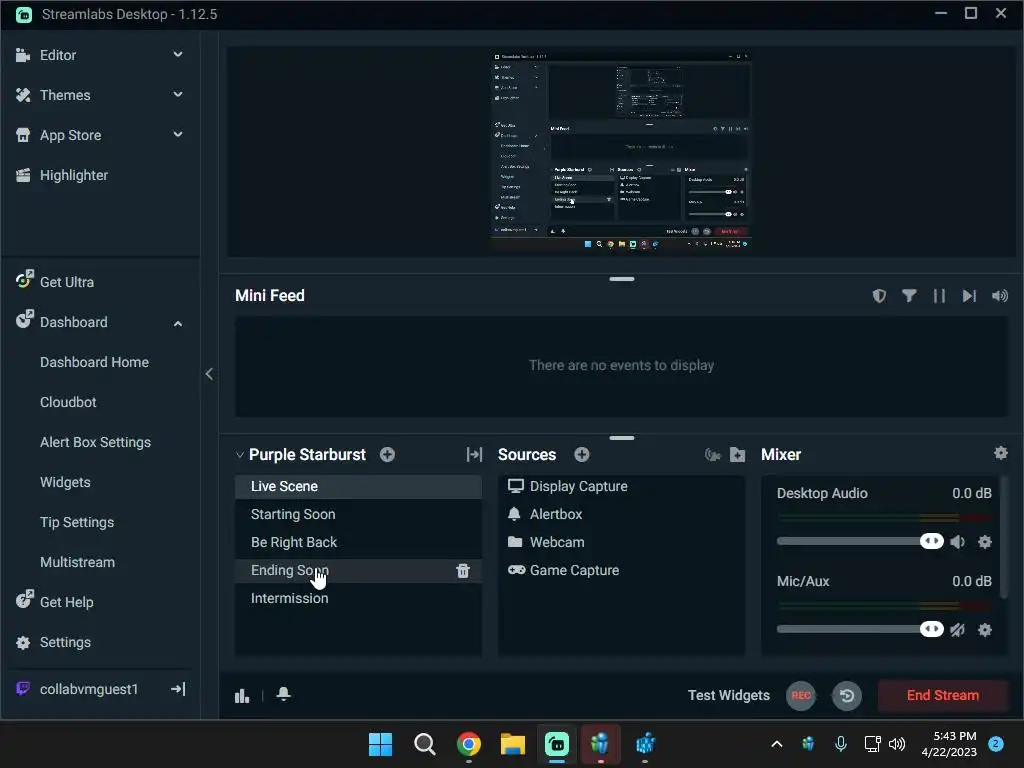Select the Intermission scene
Image resolution: width=1024 pixels, height=768 pixels.
tap(358, 598)
